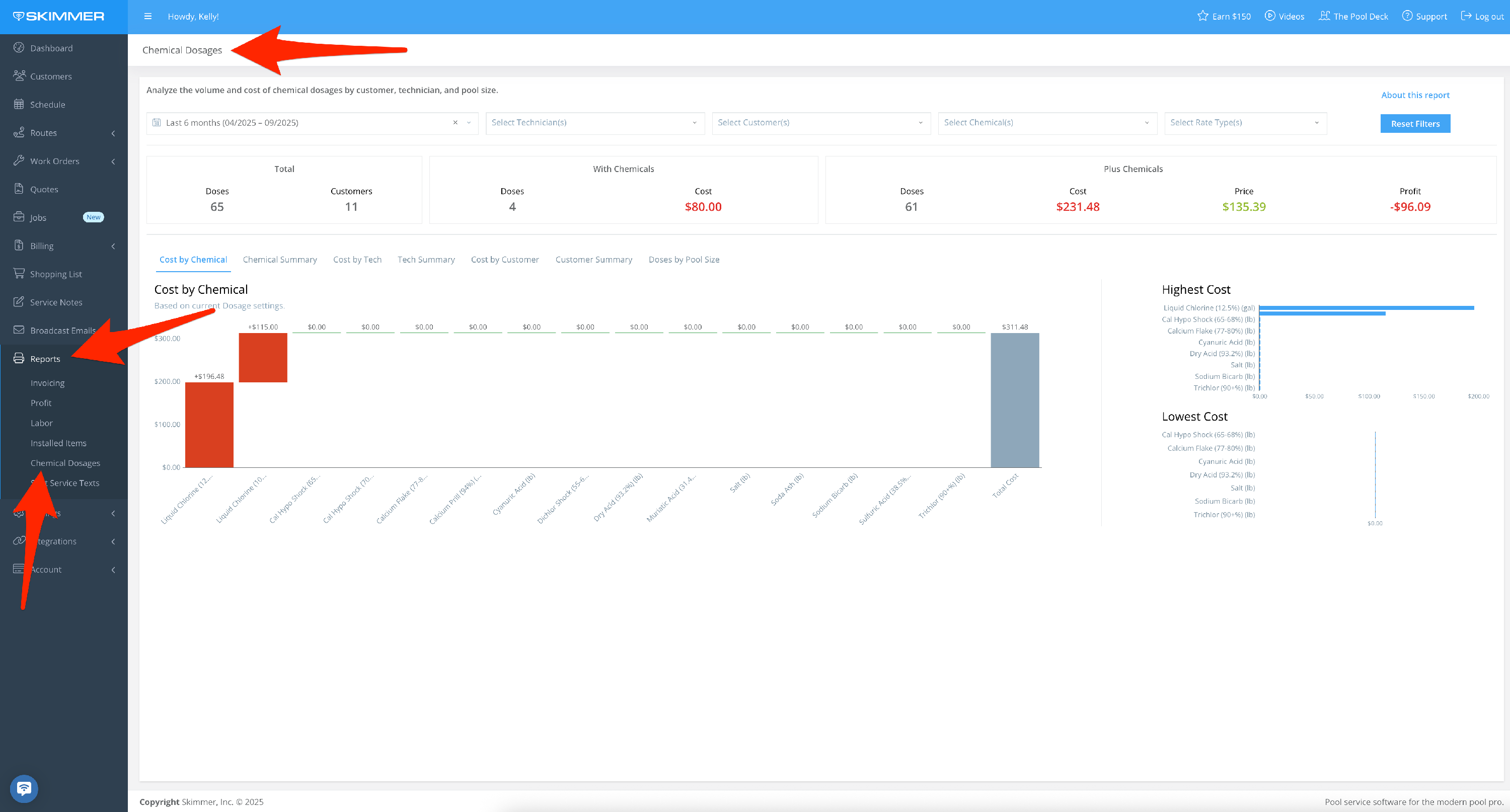Click the hamburger menu icon in header
The image size is (1510, 812).
(x=147, y=17)
